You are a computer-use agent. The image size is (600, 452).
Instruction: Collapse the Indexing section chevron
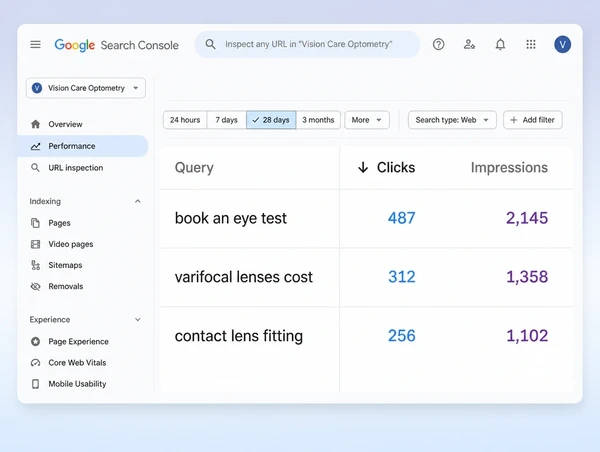coord(138,201)
